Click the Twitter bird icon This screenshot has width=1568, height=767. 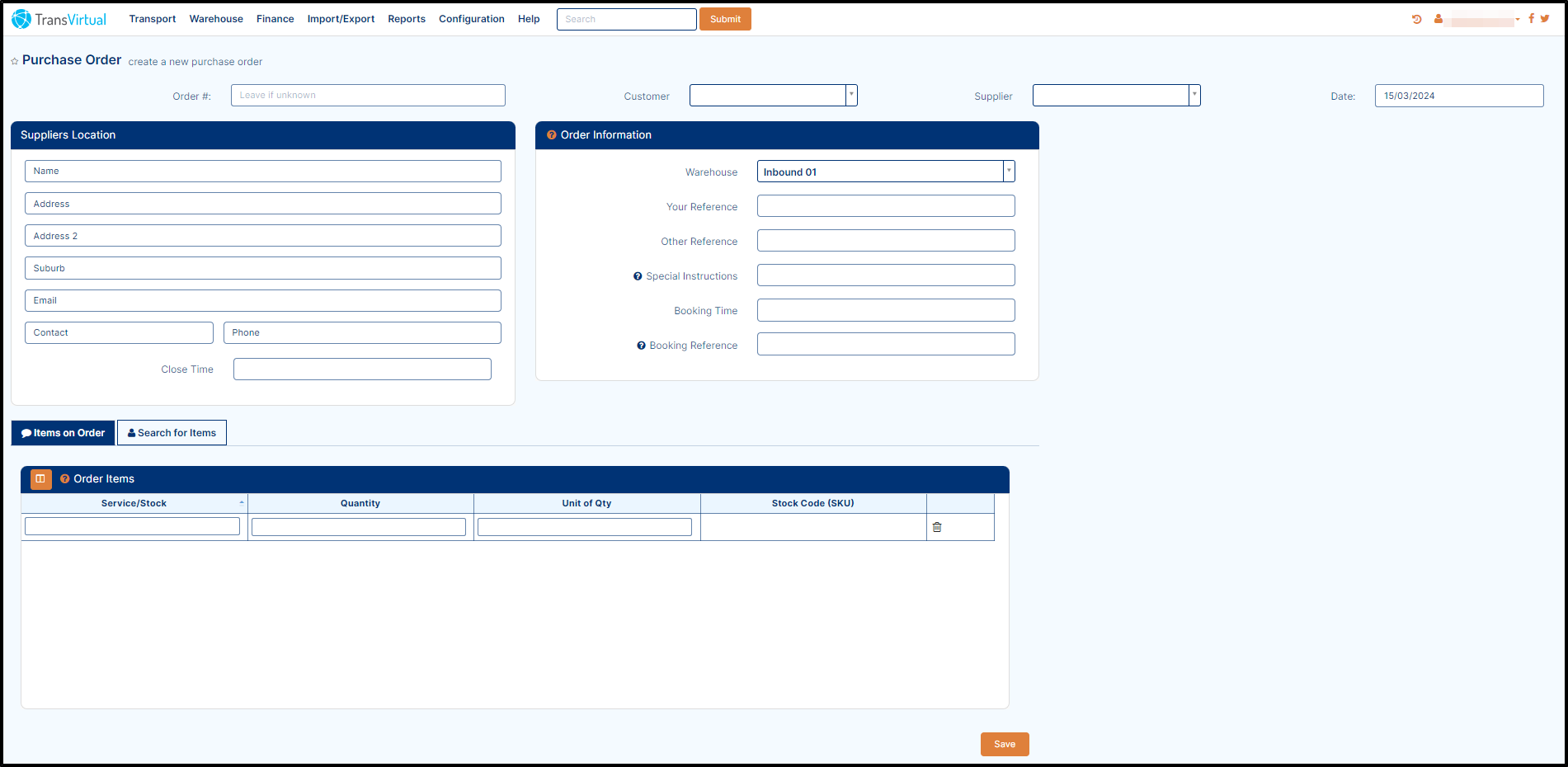tap(1545, 18)
